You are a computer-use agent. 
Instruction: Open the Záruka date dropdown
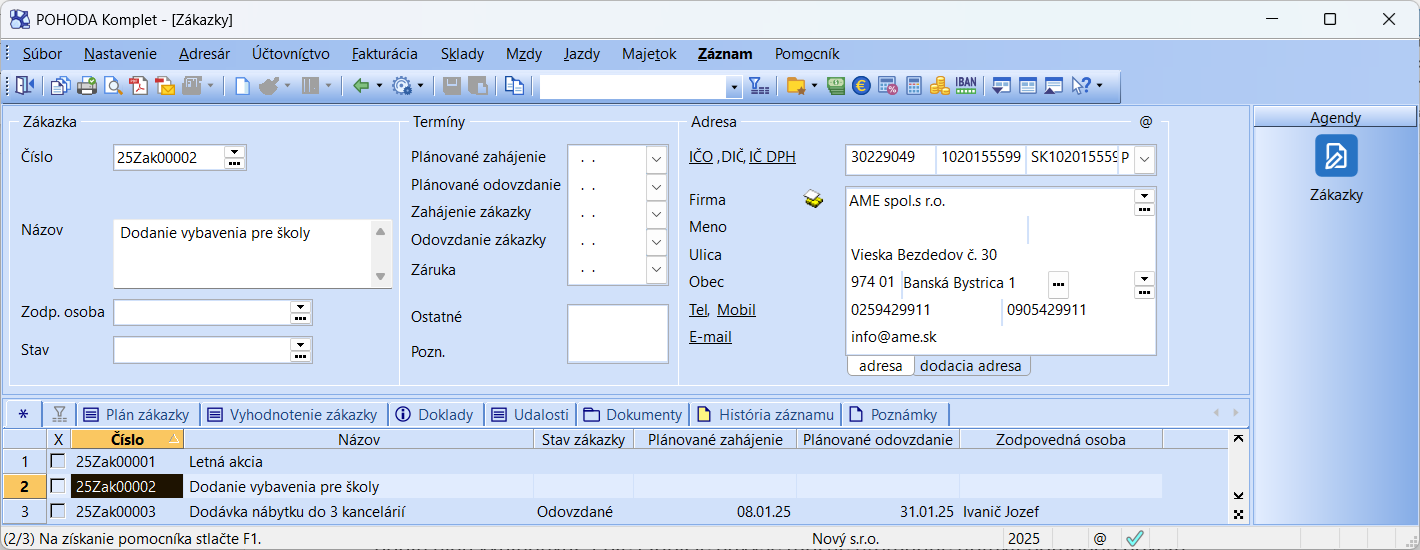(656, 270)
